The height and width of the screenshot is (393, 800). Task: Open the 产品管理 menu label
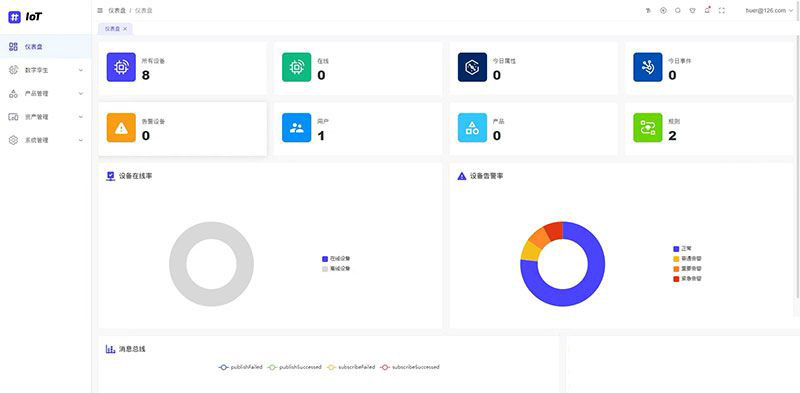(x=36, y=94)
